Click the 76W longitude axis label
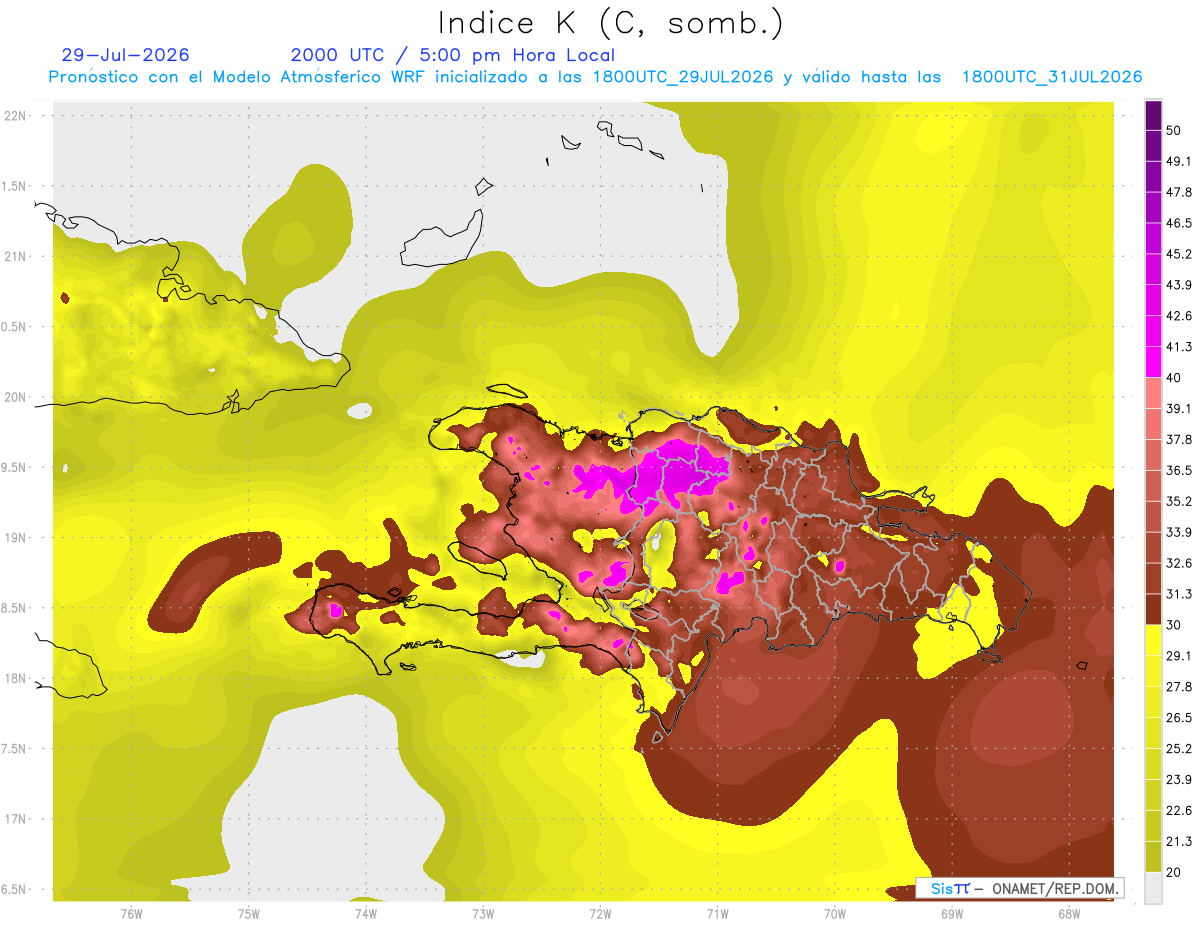 [x=131, y=913]
